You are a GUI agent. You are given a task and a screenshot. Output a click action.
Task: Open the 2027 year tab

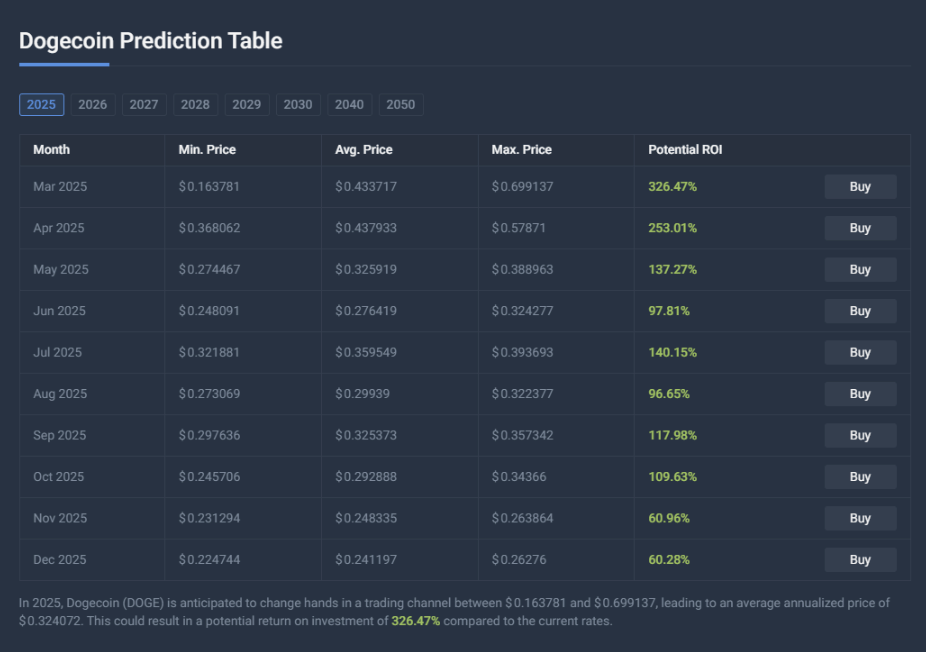pyautogui.click(x=144, y=104)
